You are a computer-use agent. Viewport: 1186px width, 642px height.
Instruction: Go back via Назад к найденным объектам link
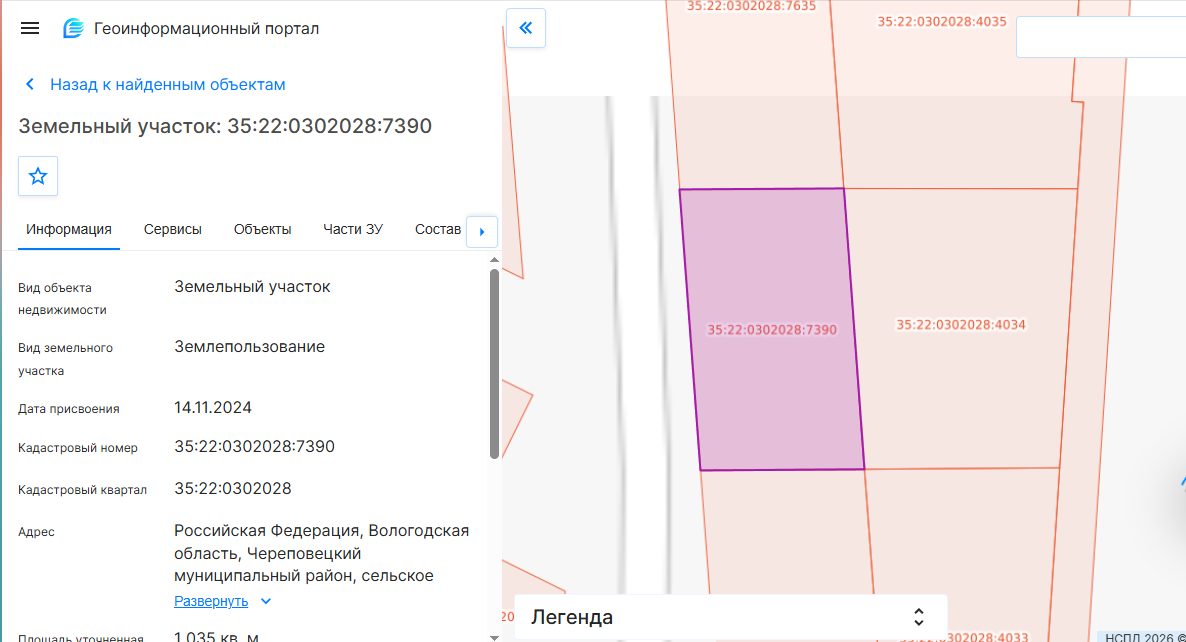(168, 85)
